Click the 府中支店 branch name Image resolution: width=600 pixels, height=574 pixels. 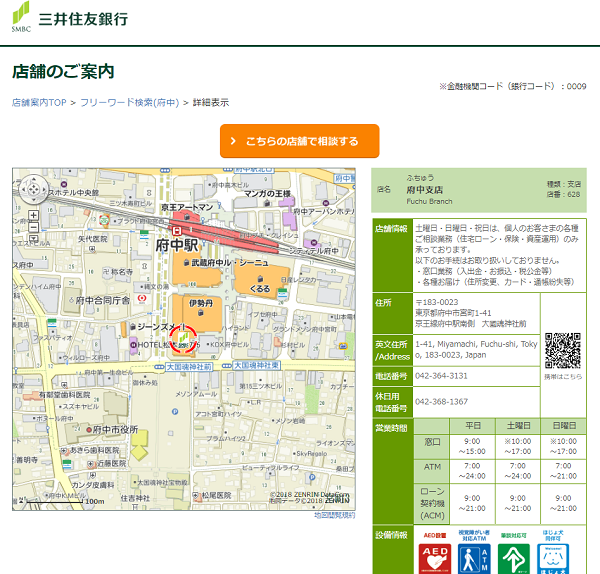pyautogui.click(x=424, y=190)
